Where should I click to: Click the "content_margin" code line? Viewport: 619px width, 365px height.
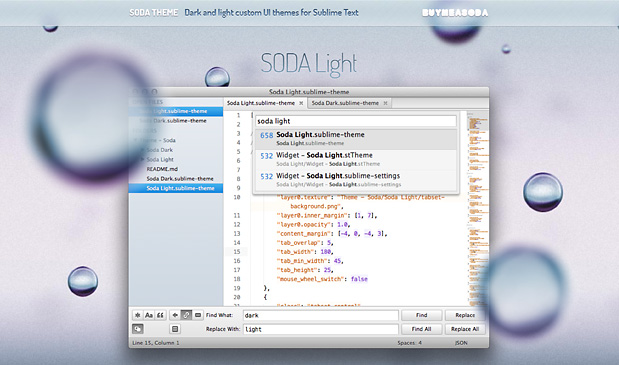332,234
